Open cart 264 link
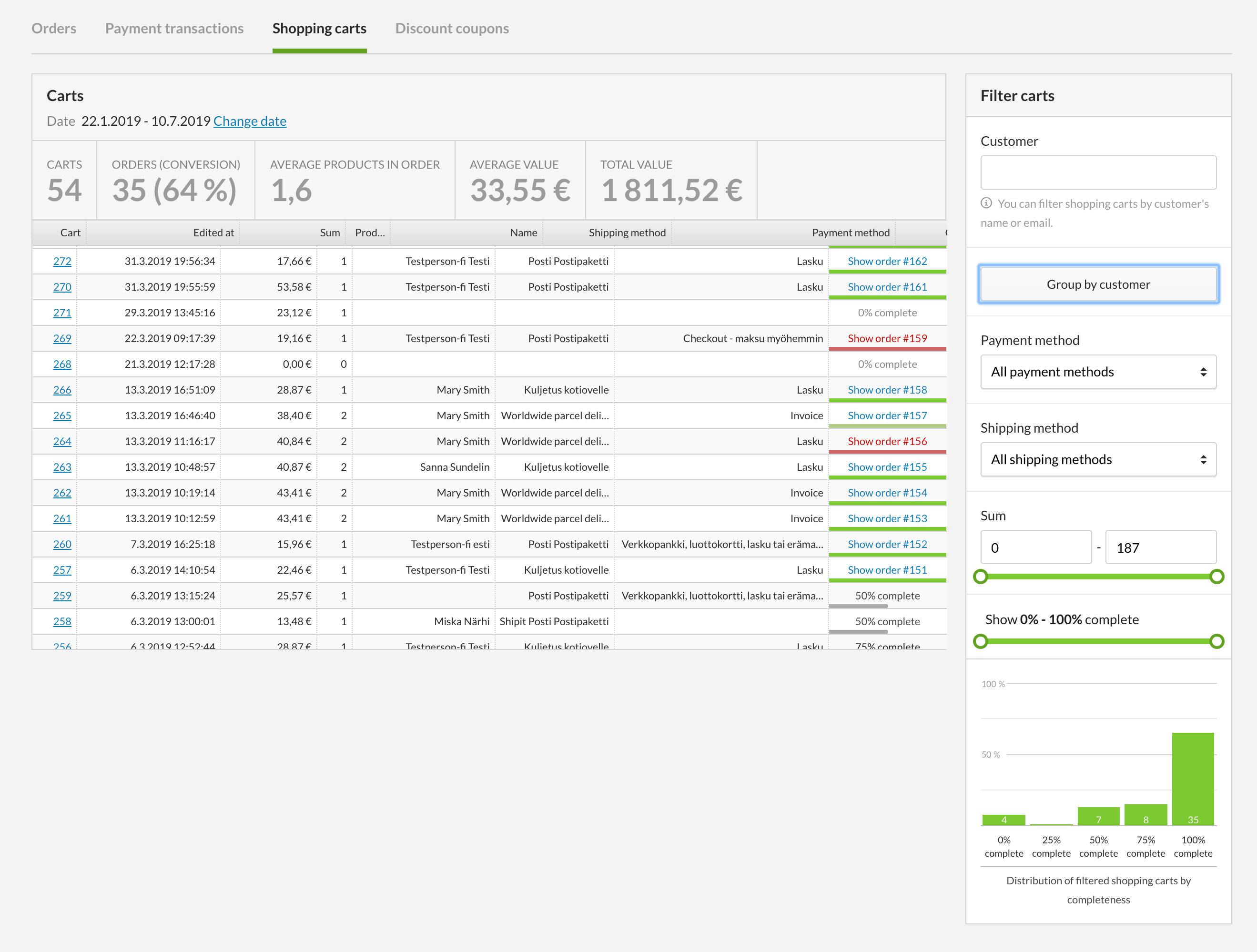Image resolution: width=1257 pixels, height=952 pixels. [x=62, y=441]
